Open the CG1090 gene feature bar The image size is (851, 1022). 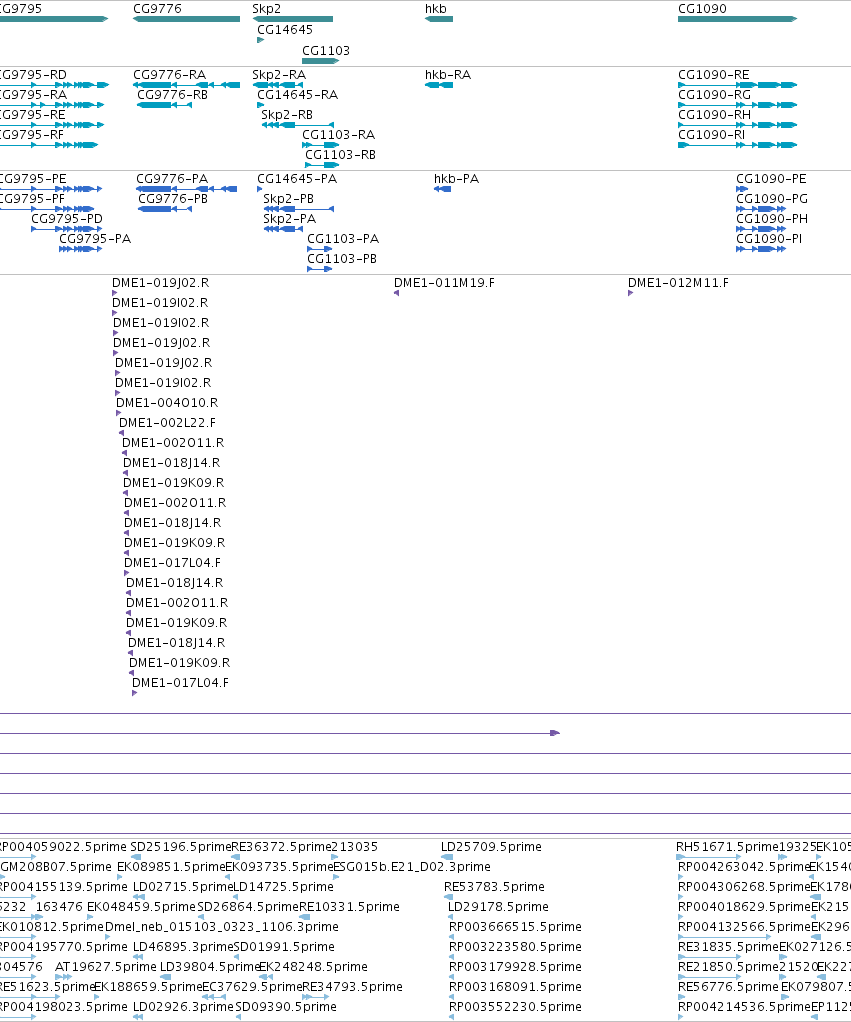(738, 20)
